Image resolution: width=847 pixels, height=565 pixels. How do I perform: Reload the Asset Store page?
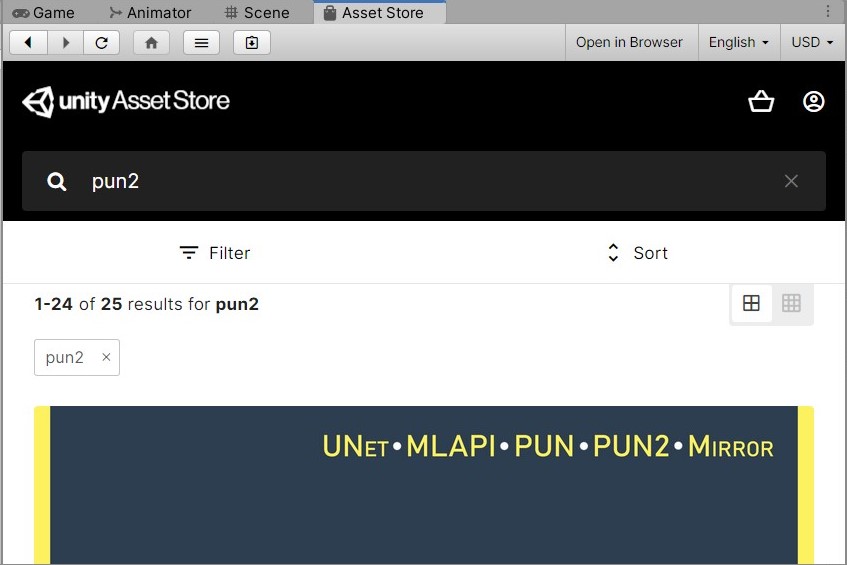[x=102, y=43]
